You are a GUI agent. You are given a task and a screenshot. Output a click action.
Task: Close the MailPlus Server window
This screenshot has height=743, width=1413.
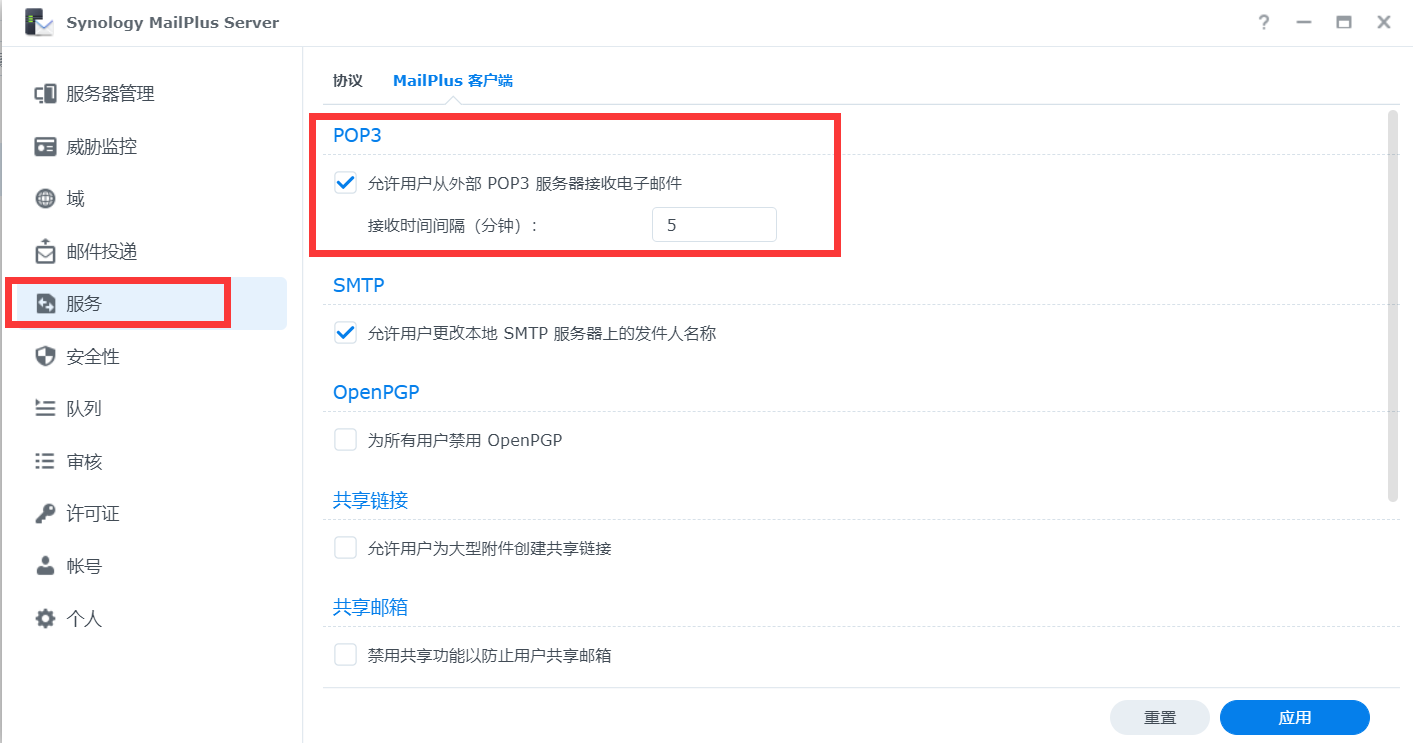[1384, 22]
